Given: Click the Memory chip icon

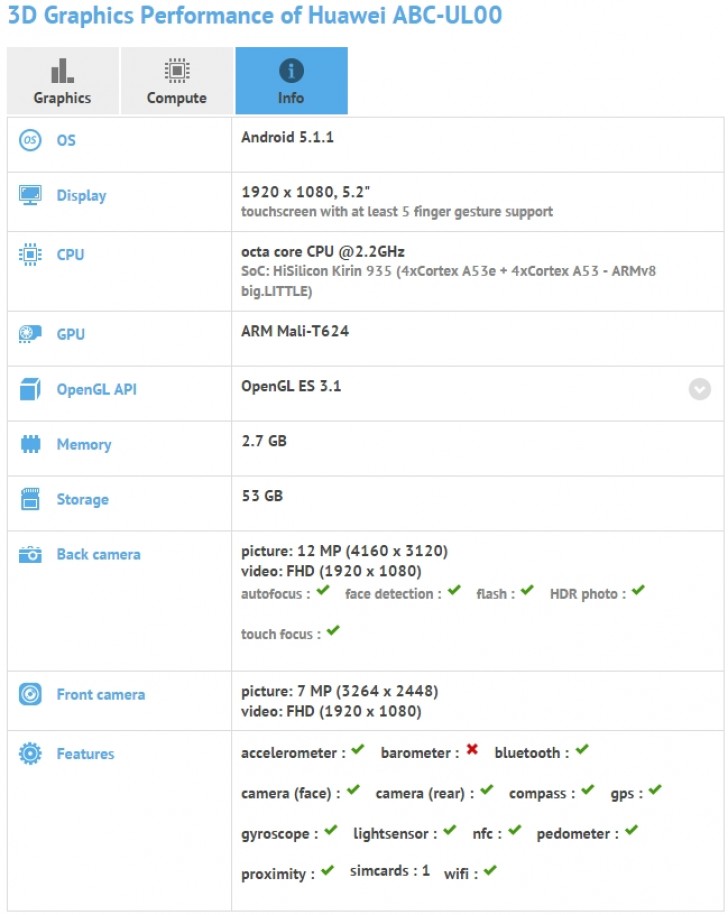Looking at the screenshot, I should coord(30,444).
